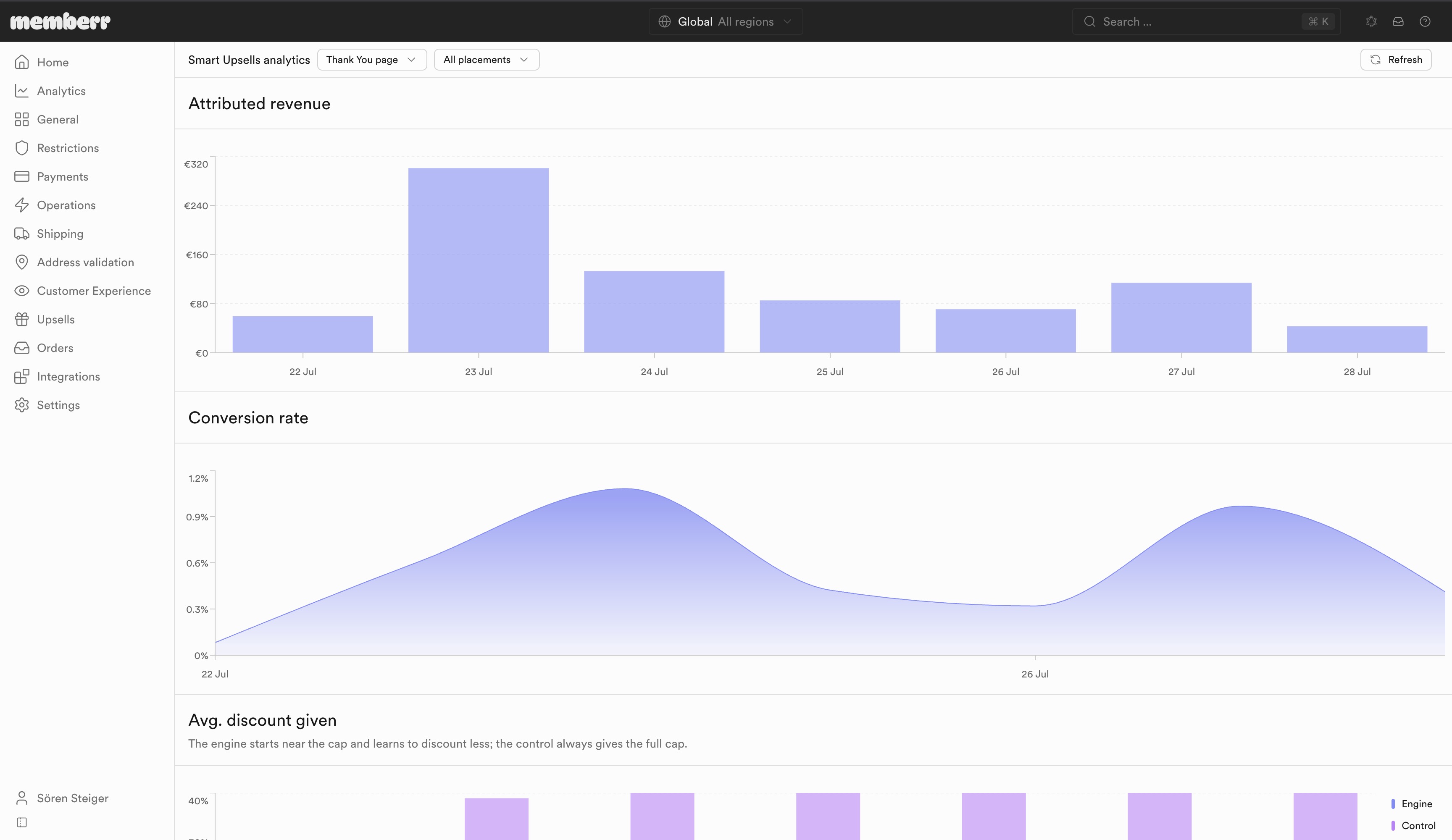Select the 26 Jul revenue bar
This screenshot has width=1452, height=840.
pyautogui.click(x=1005, y=331)
